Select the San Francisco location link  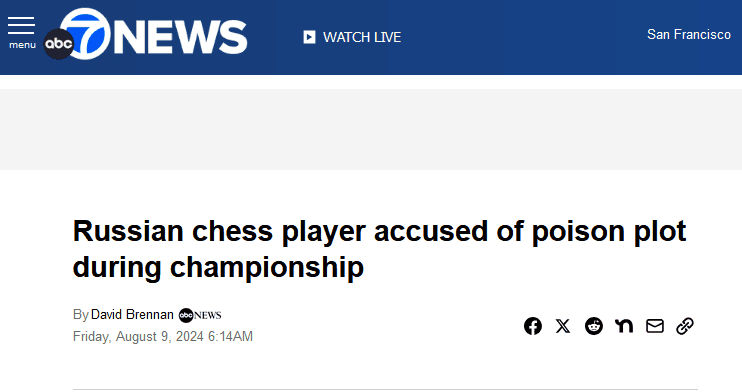689,35
